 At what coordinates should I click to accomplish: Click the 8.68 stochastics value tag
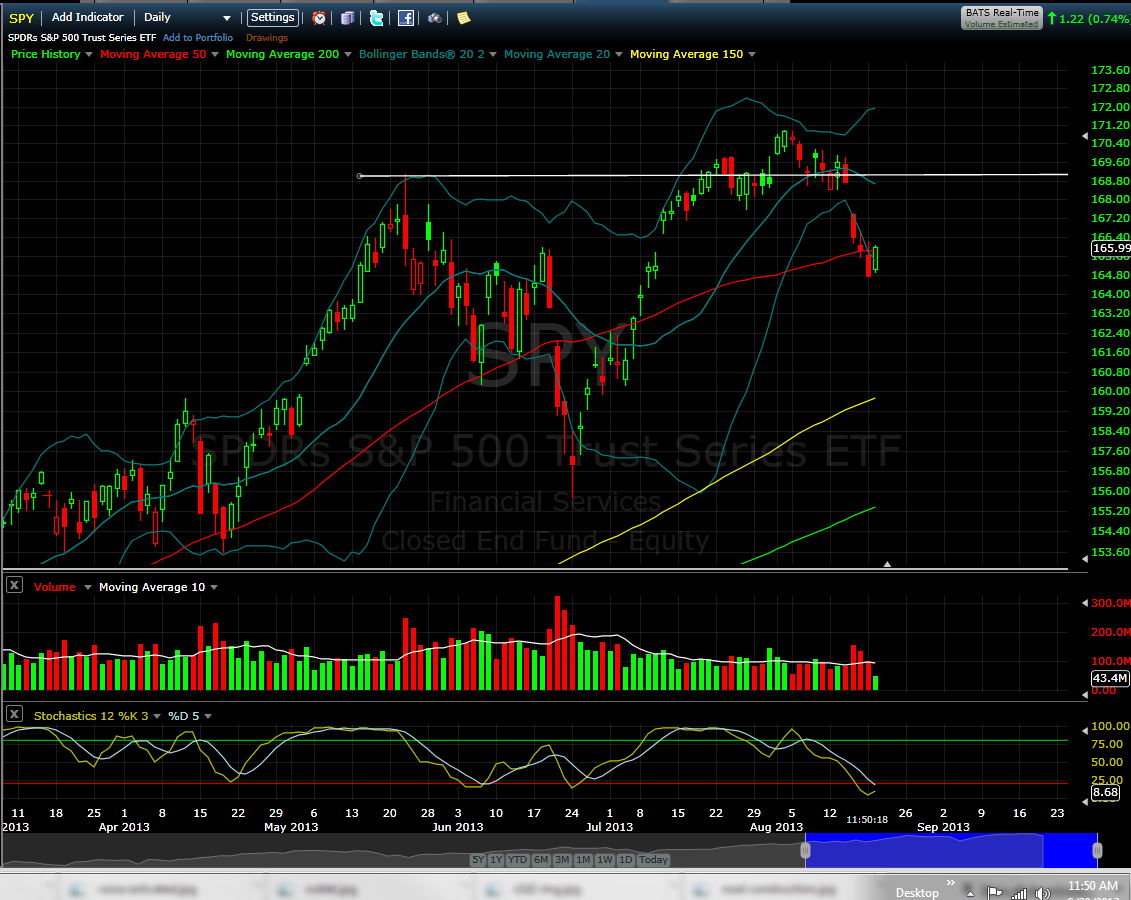coord(1105,792)
